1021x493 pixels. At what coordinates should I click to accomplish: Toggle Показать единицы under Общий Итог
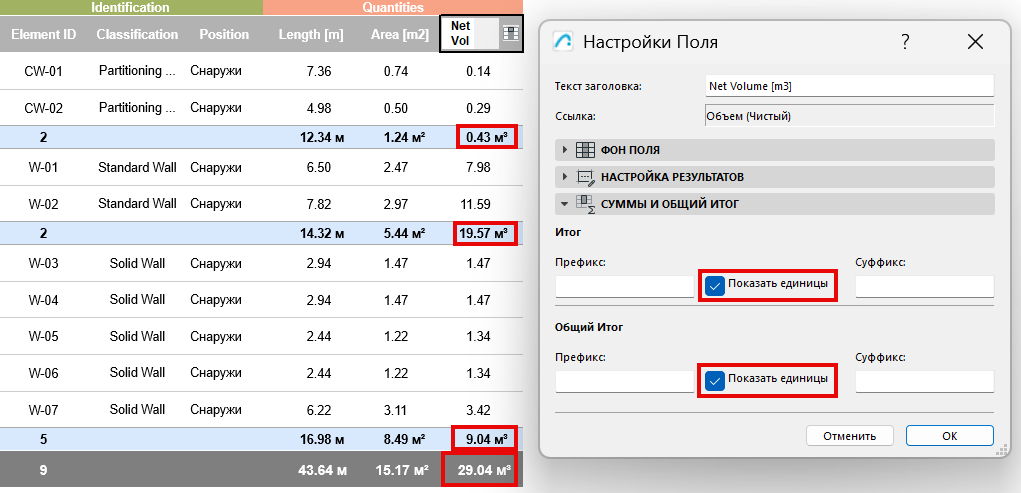(715, 380)
